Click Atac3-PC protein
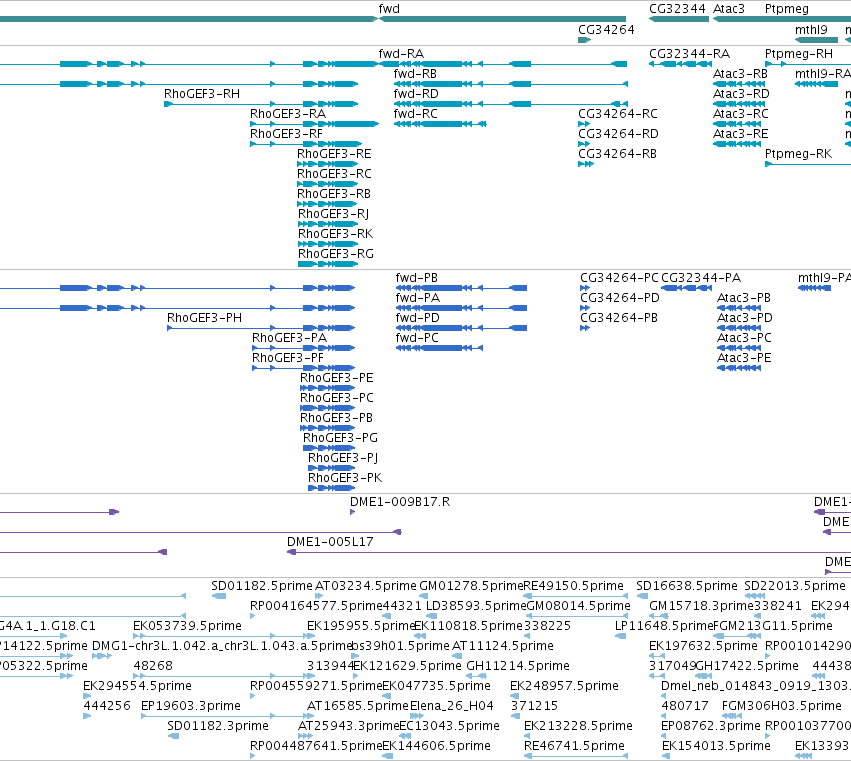 (x=744, y=338)
